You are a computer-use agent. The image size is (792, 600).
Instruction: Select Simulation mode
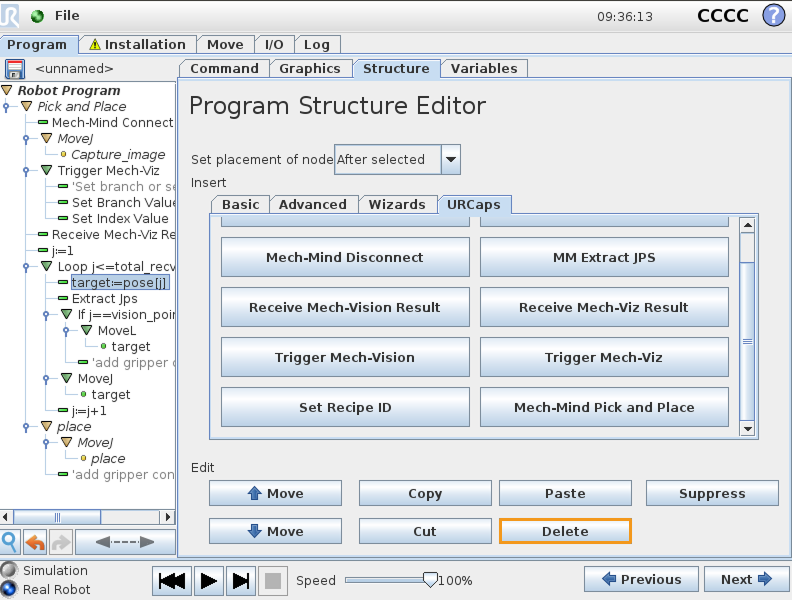(x=9, y=570)
